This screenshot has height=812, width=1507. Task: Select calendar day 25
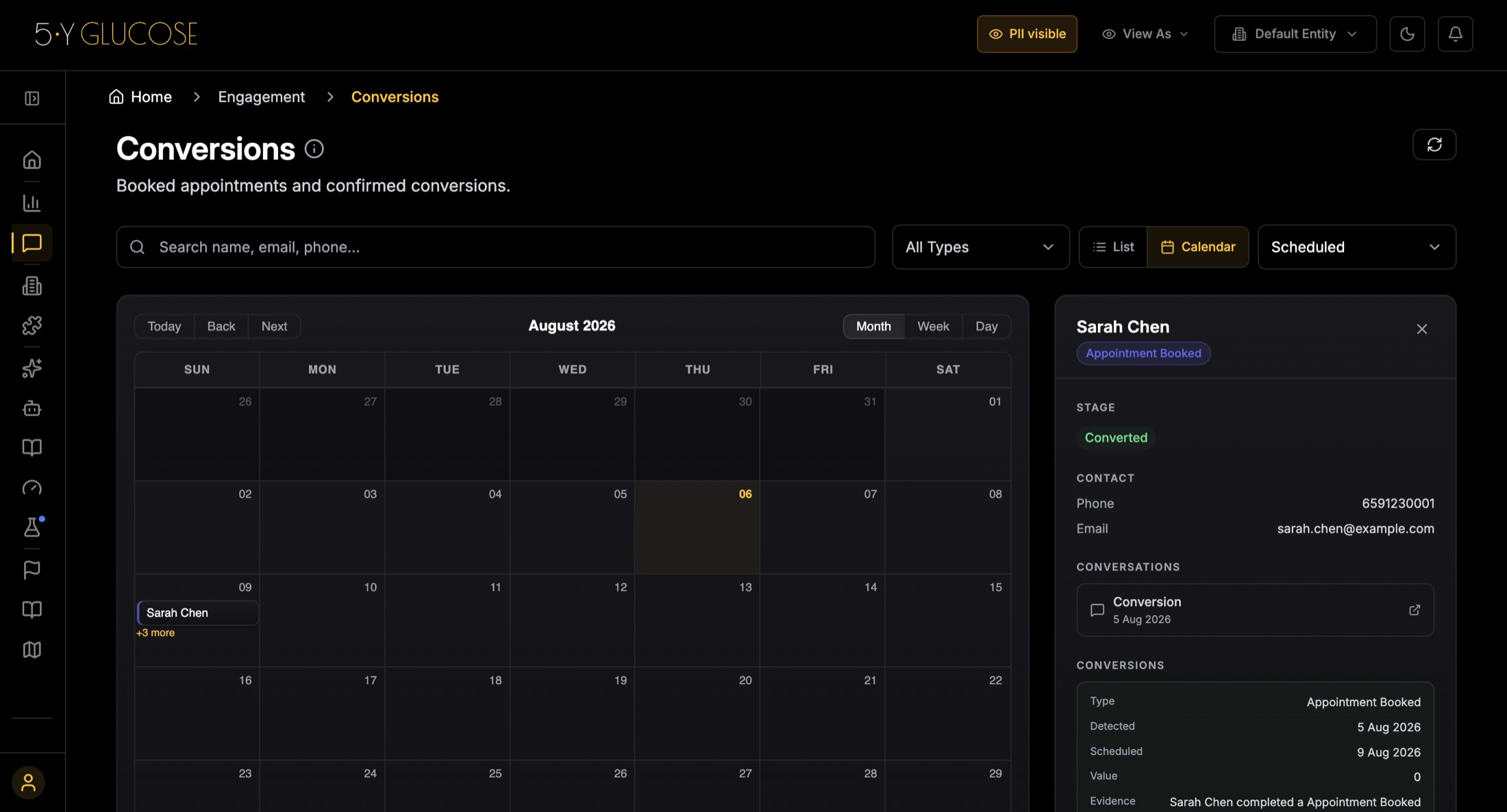point(447,786)
